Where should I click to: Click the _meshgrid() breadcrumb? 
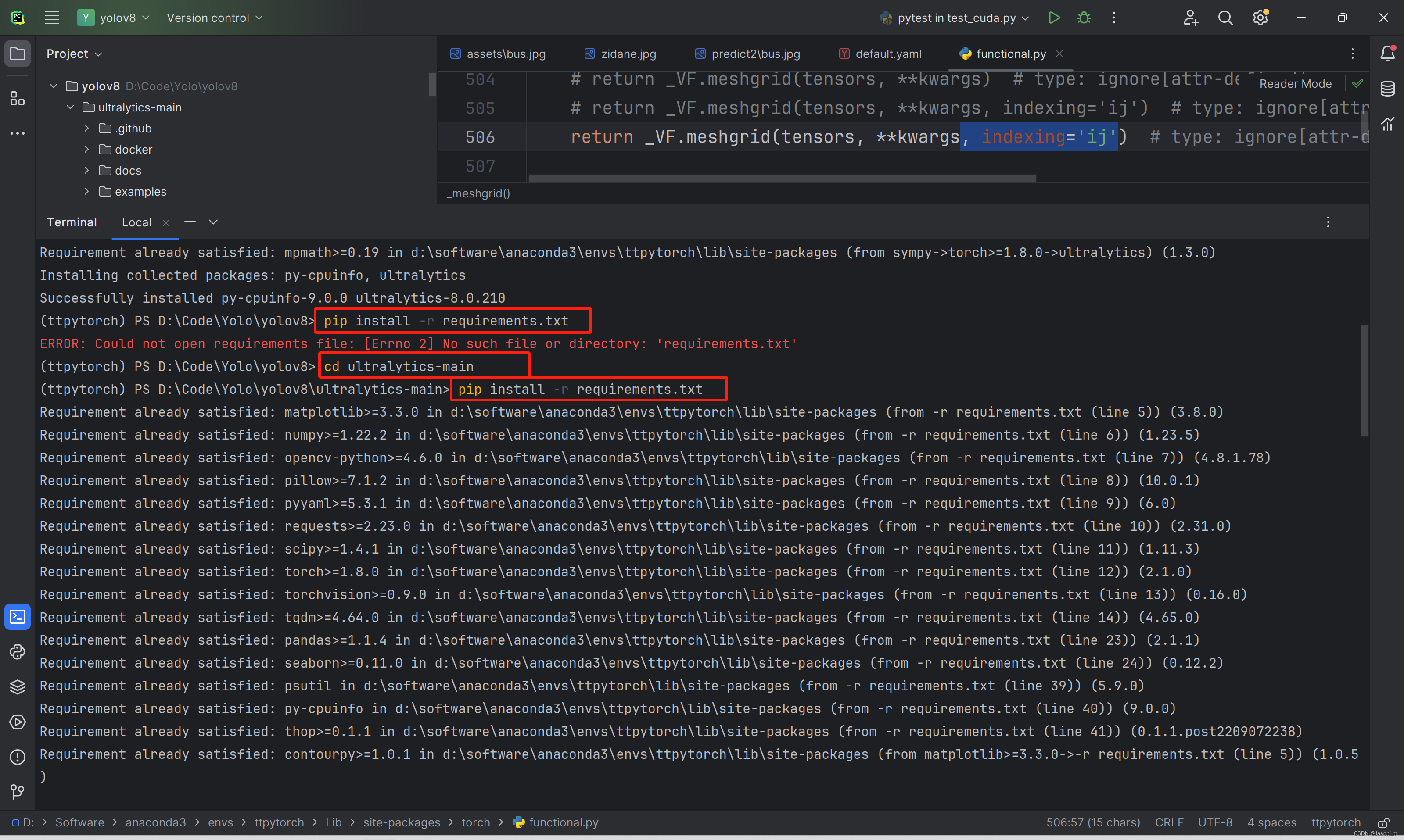[478, 193]
